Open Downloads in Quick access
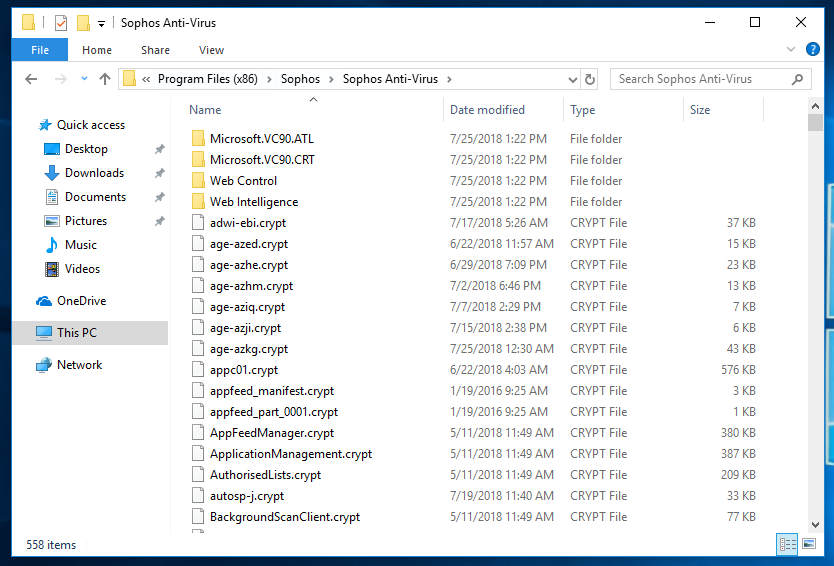 (94, 173)
